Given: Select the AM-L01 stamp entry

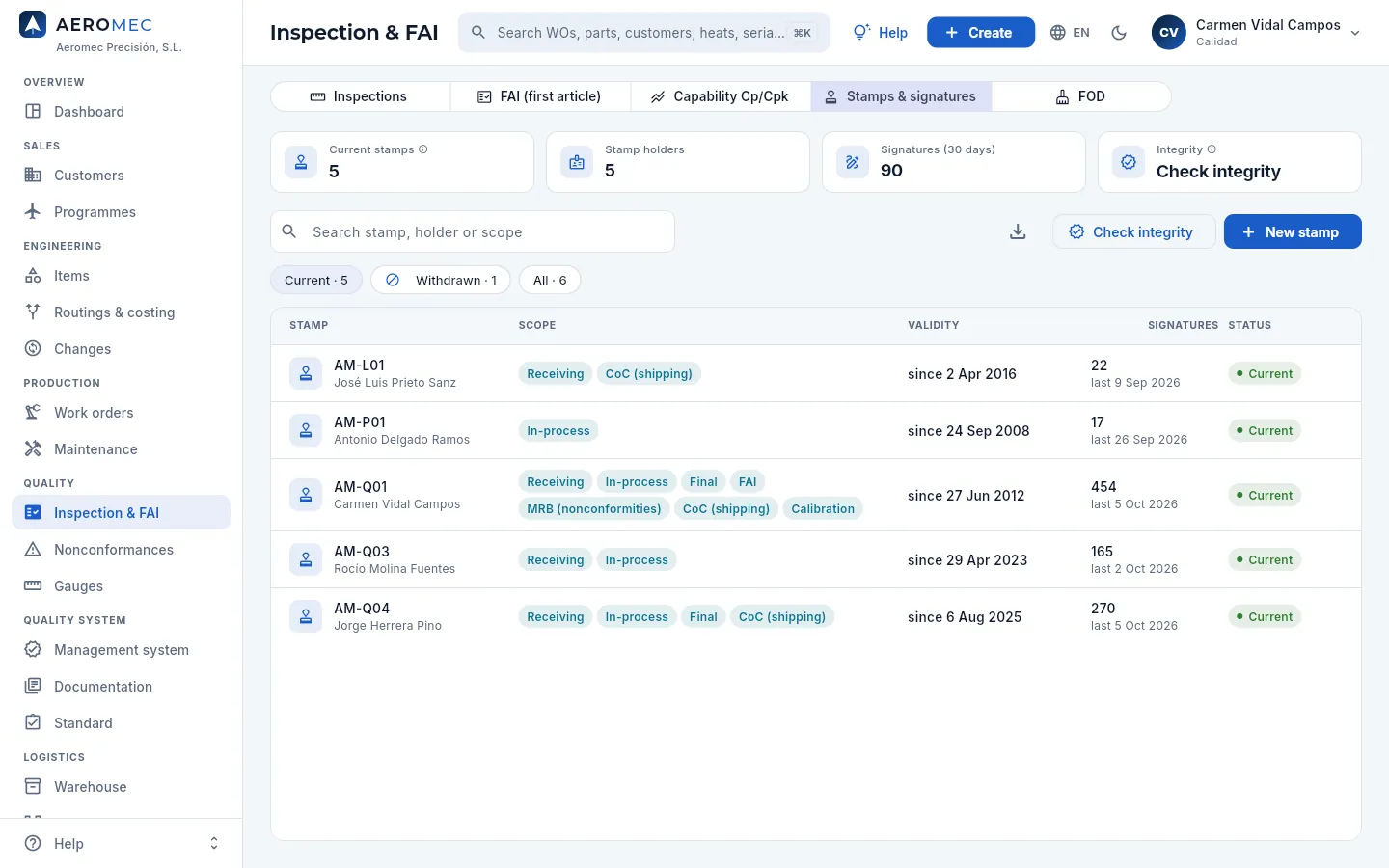Looking at the screenshot, I should tap(816, 373).
